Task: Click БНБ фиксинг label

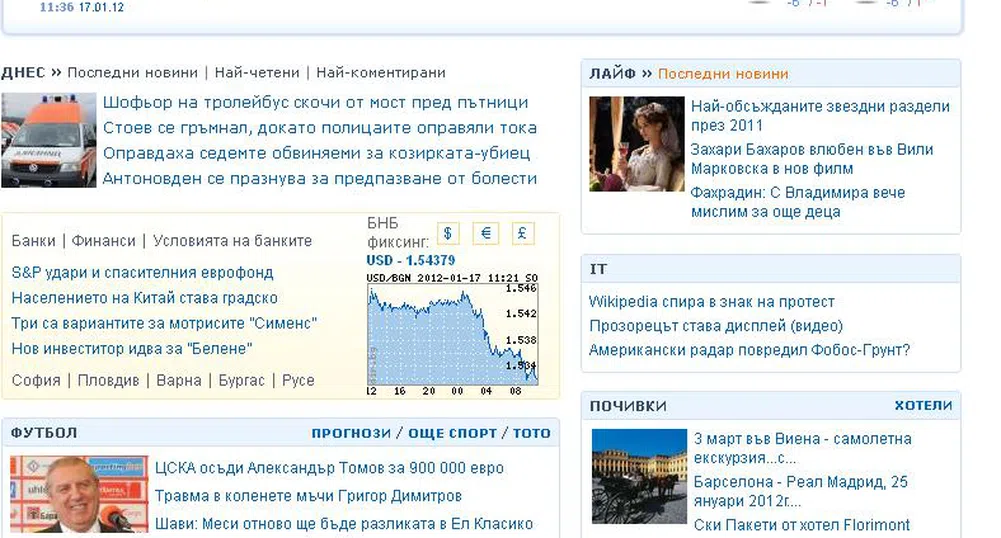Action: 398,233
